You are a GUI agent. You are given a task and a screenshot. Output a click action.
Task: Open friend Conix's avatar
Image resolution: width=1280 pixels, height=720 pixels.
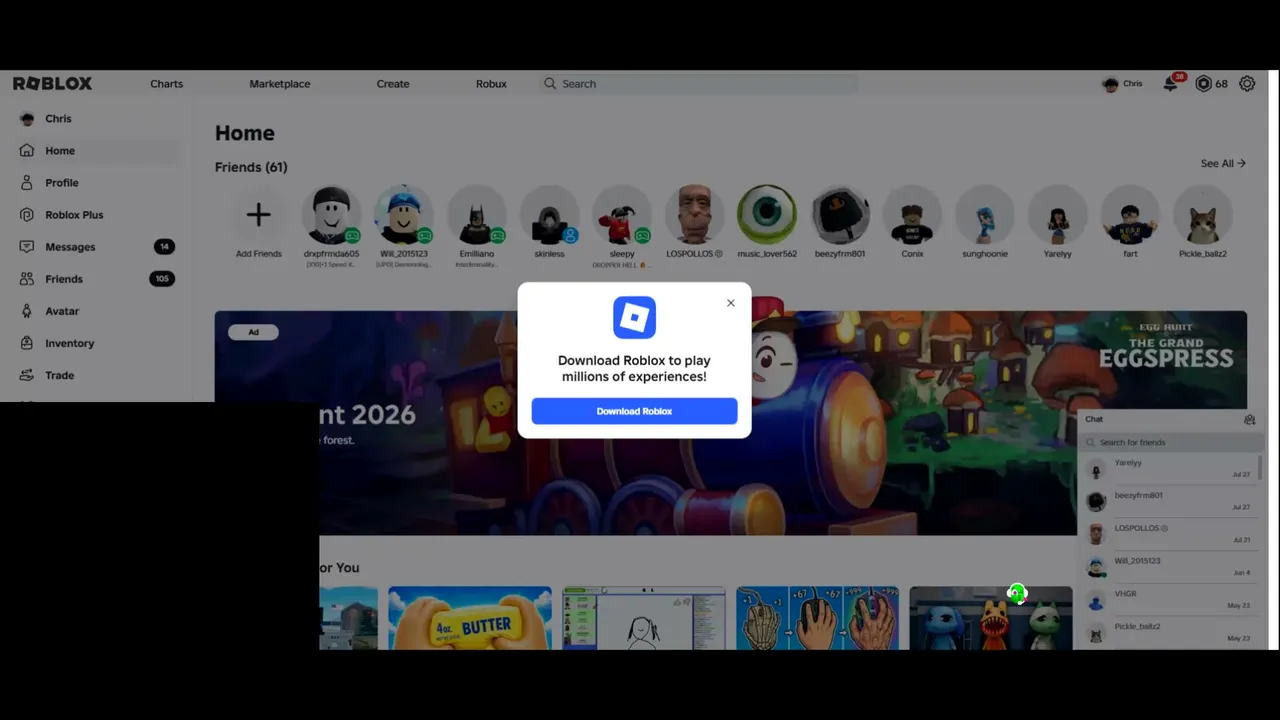pos(912,214)
